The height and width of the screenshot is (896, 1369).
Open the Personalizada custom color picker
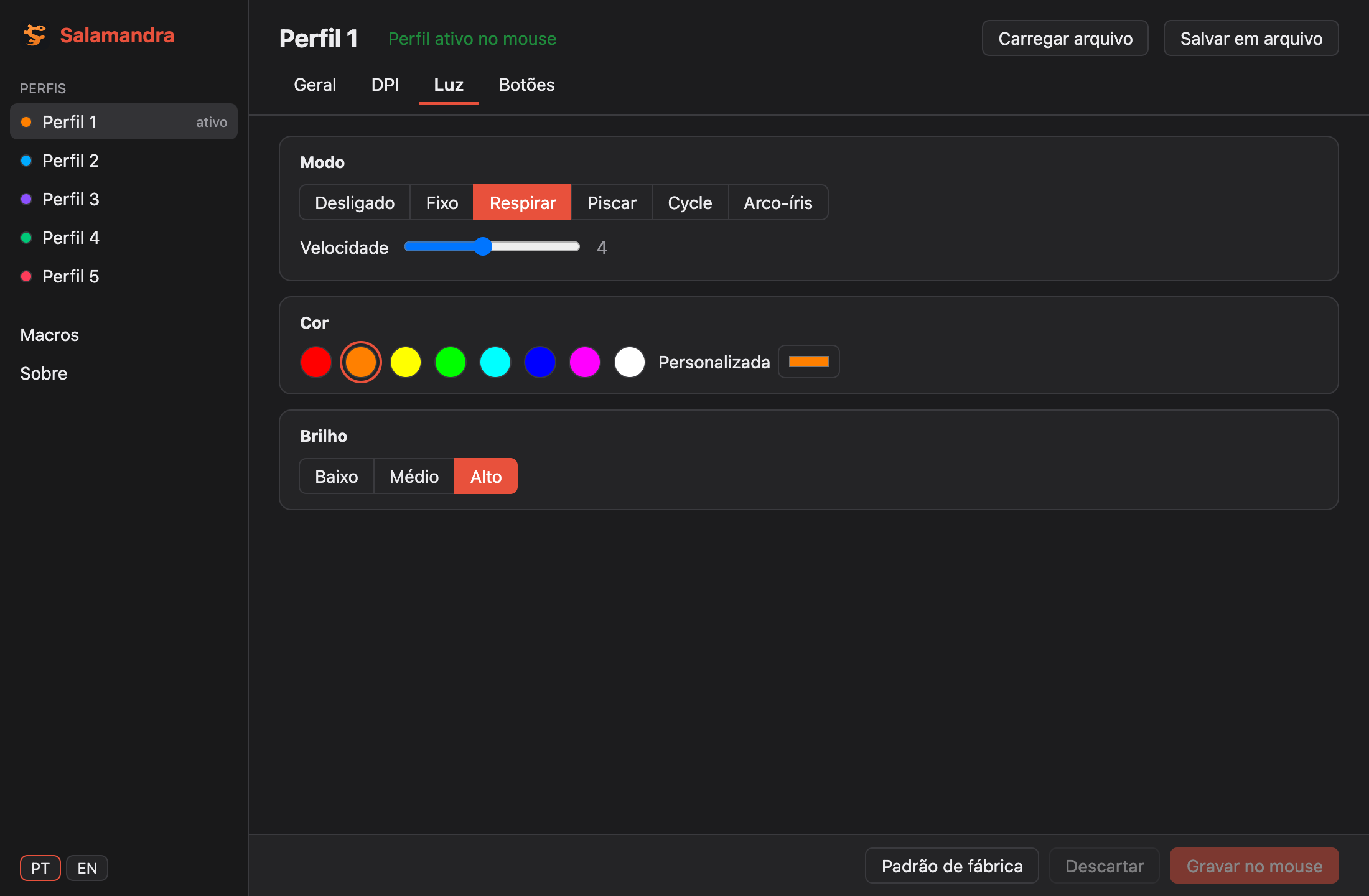tap(809, 362)
